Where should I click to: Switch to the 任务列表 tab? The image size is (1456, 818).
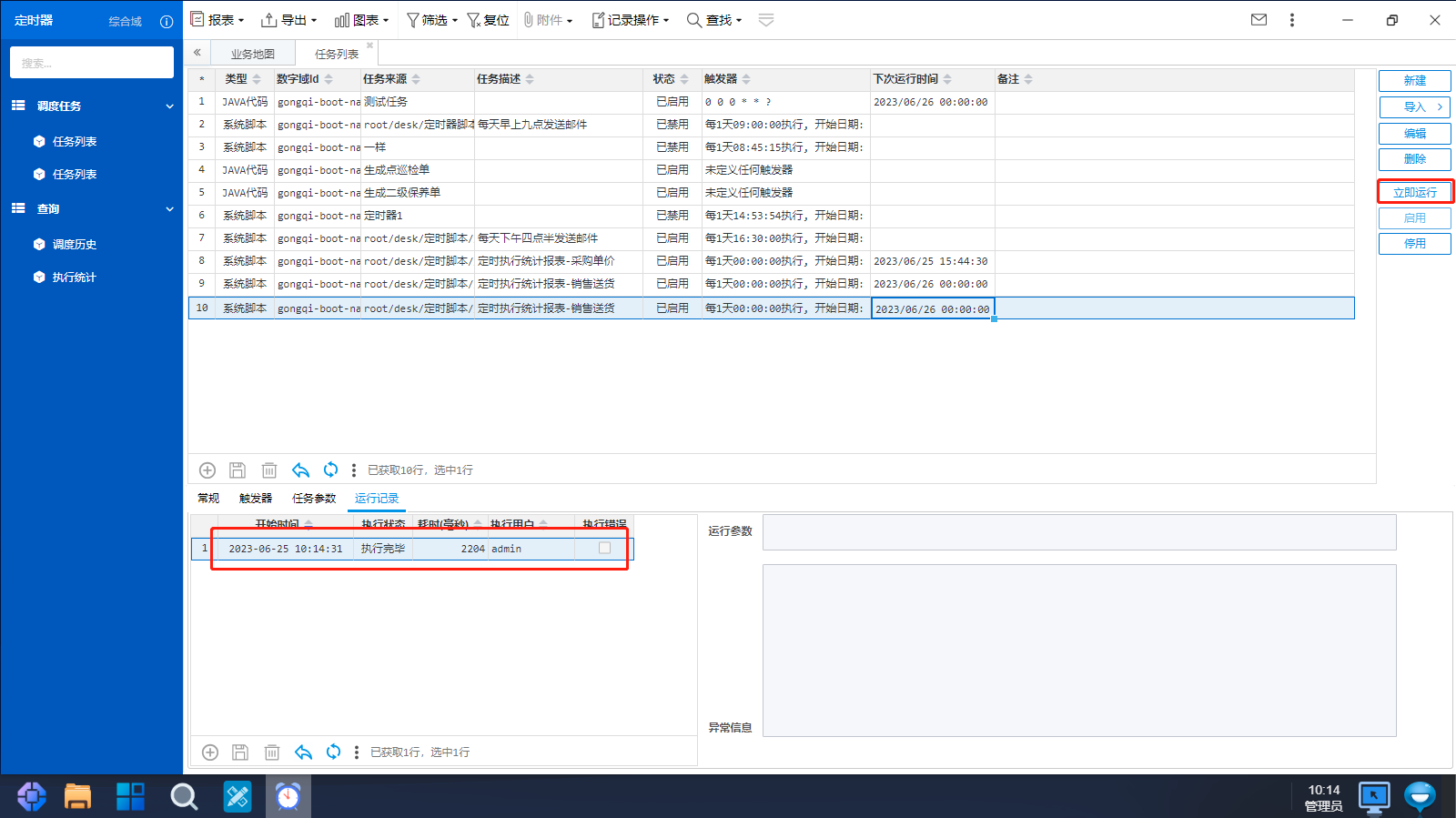pos(337,54)
